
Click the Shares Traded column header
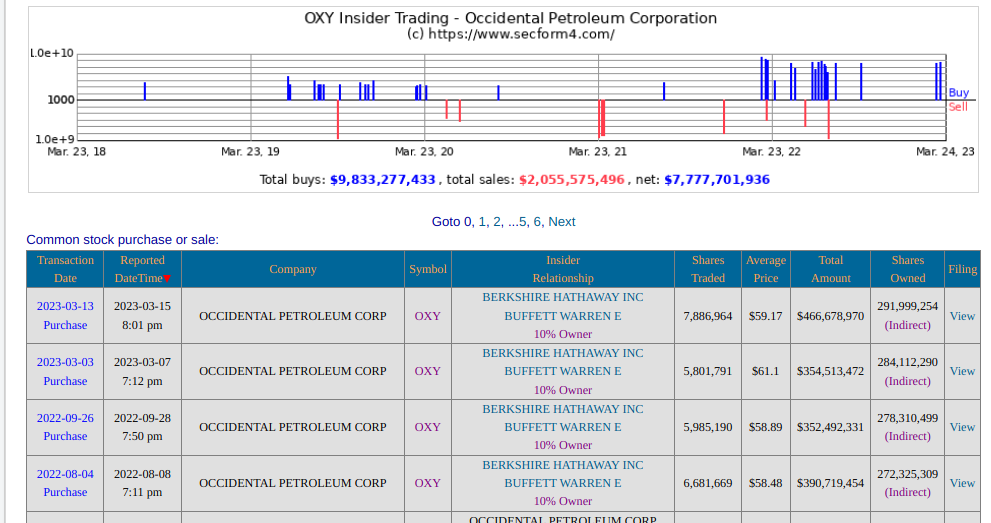tap(708, 269)
